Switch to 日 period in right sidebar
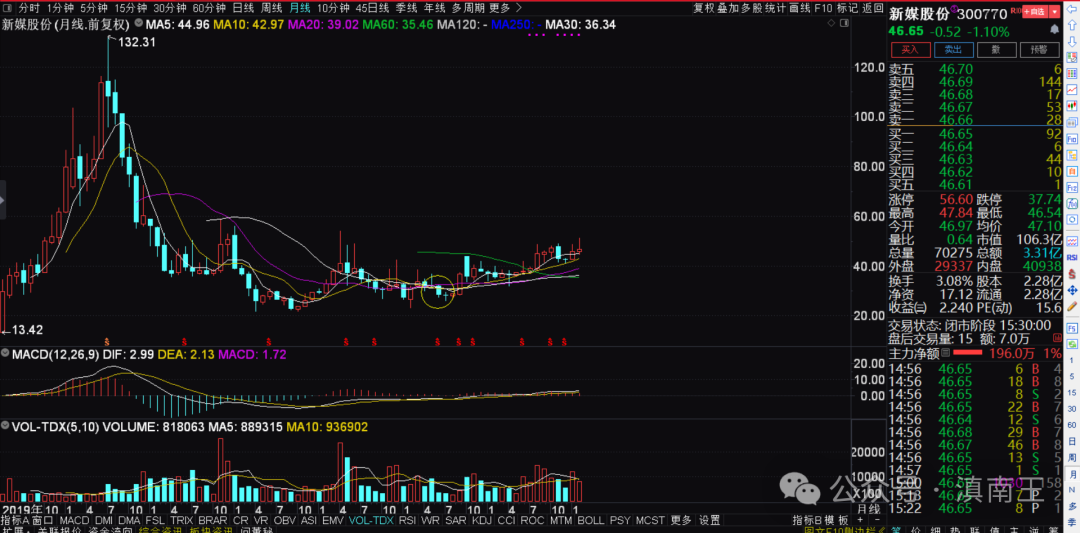Viewport: 1080px width, 533px height. point(1070,439)
